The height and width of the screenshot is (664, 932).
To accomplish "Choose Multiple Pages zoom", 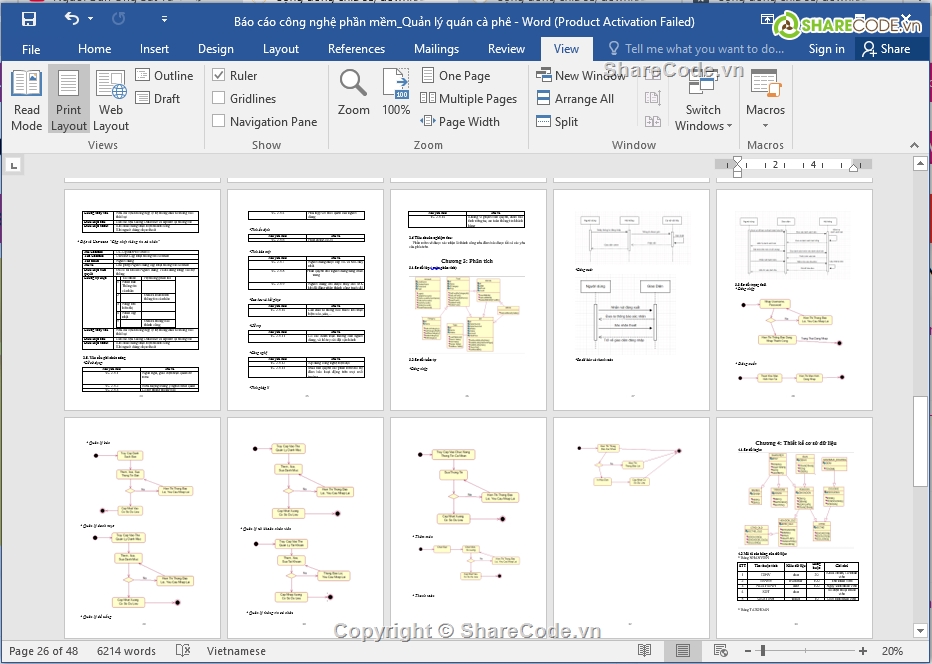I will point(468,98).
